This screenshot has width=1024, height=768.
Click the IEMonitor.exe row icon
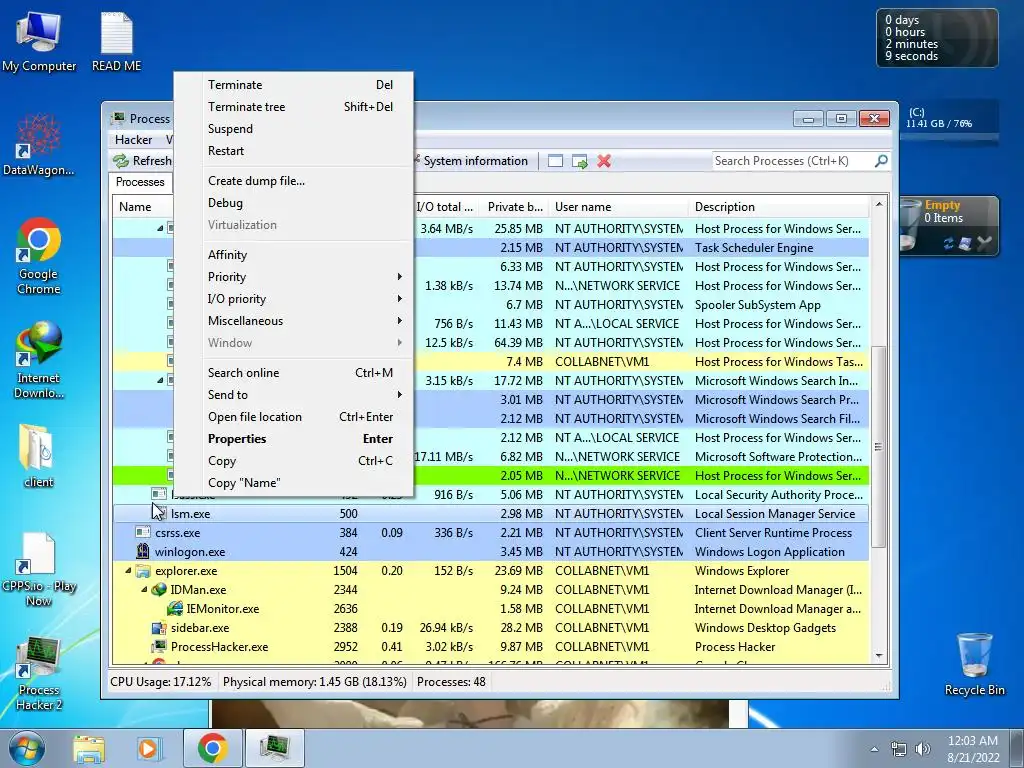(x=174, y=609)
